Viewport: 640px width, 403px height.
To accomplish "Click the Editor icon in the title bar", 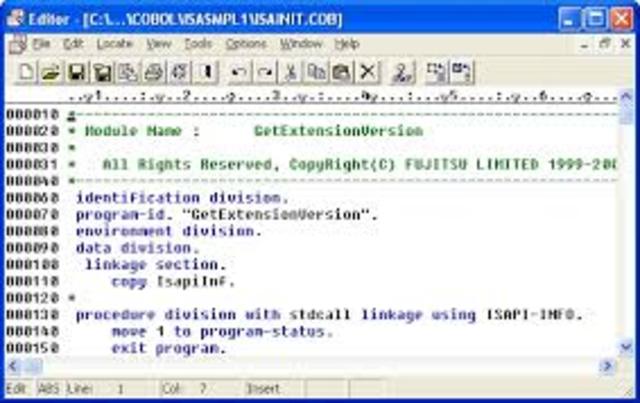I will click(16, 18).
